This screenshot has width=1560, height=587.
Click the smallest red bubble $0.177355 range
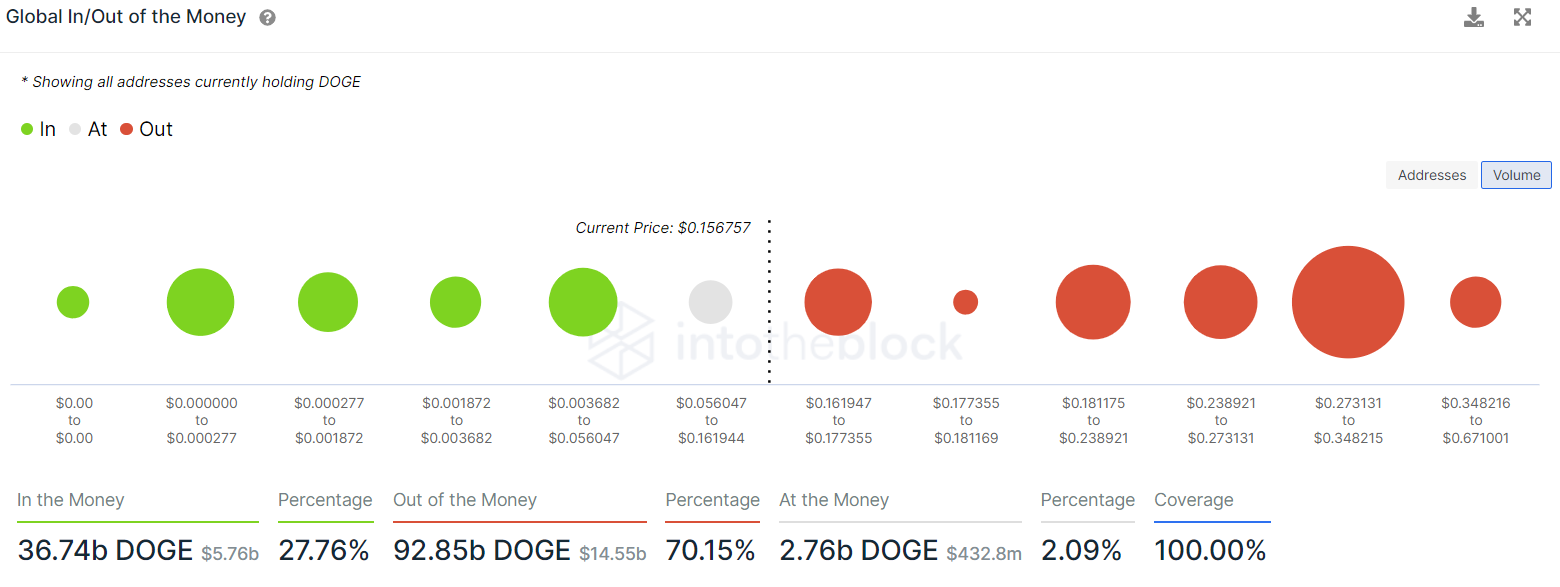coord(965,302)
